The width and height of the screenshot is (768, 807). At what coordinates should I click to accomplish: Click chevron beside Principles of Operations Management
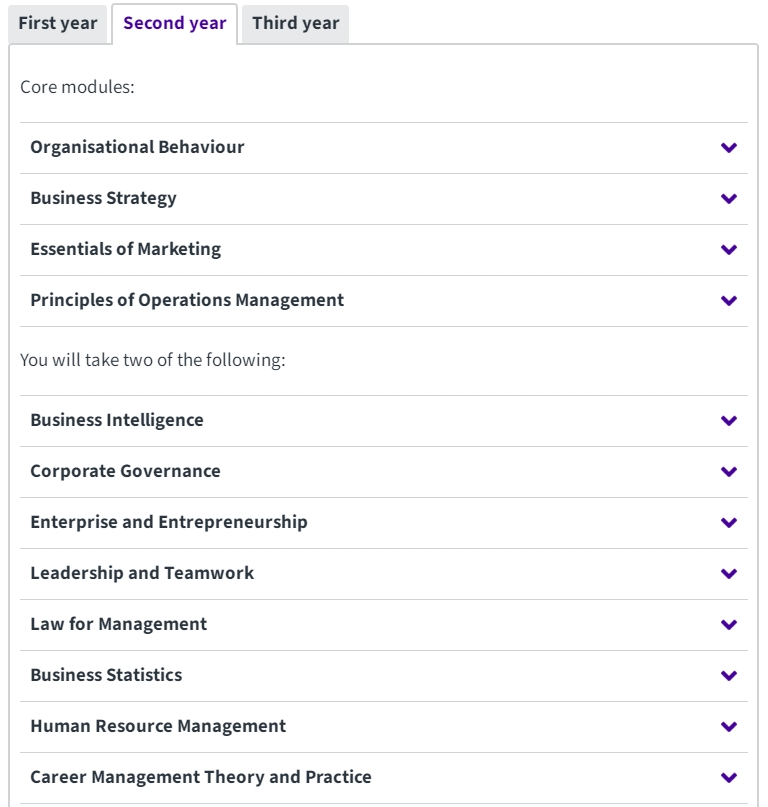pos(729,301)
